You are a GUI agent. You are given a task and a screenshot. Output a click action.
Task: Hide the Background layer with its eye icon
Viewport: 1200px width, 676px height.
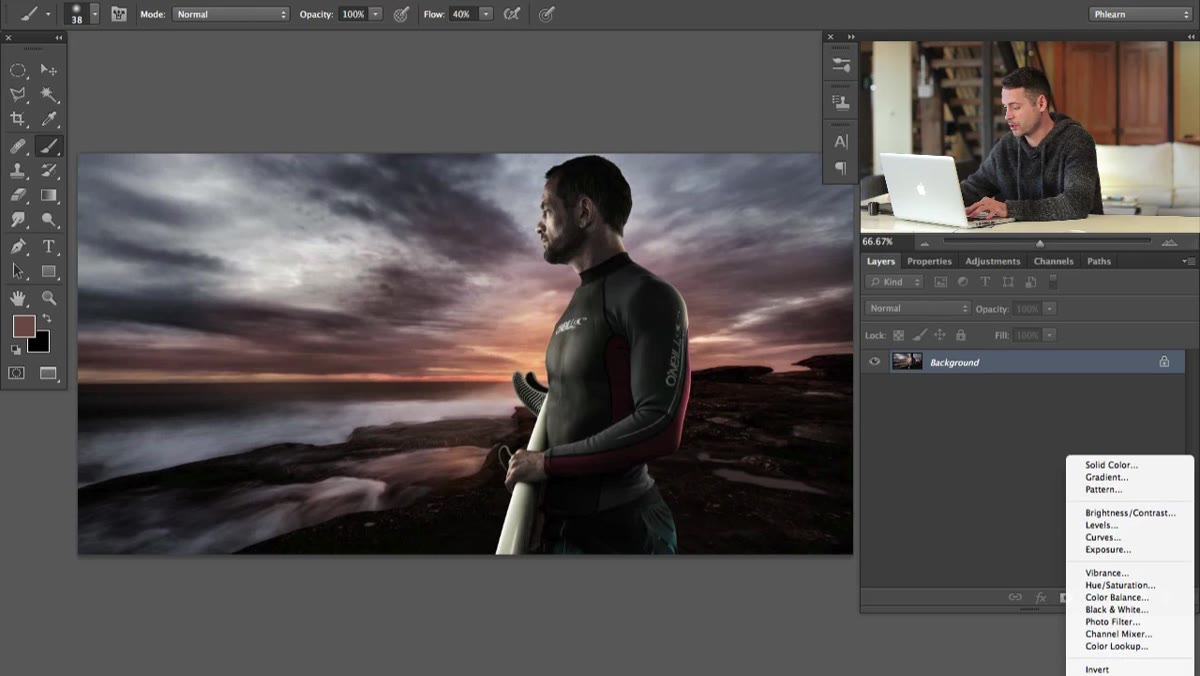point(875,362)
